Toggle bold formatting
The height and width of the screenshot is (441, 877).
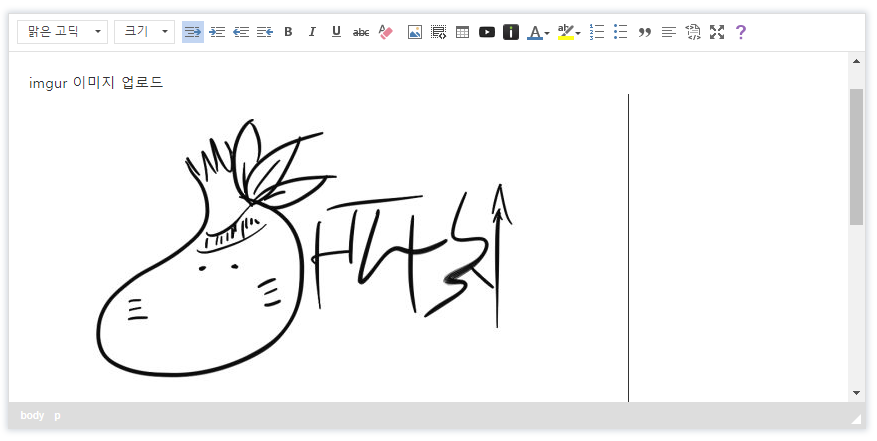(288, 32)
